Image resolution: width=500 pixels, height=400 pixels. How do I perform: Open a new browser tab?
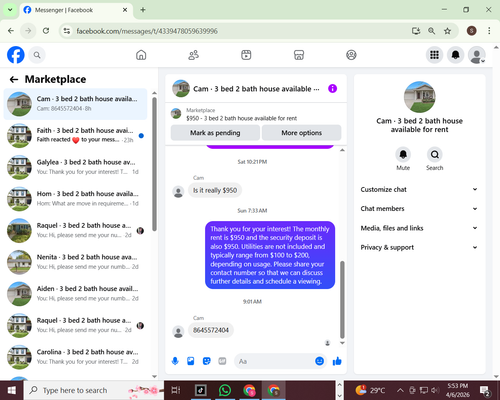[x=143, y=10]
